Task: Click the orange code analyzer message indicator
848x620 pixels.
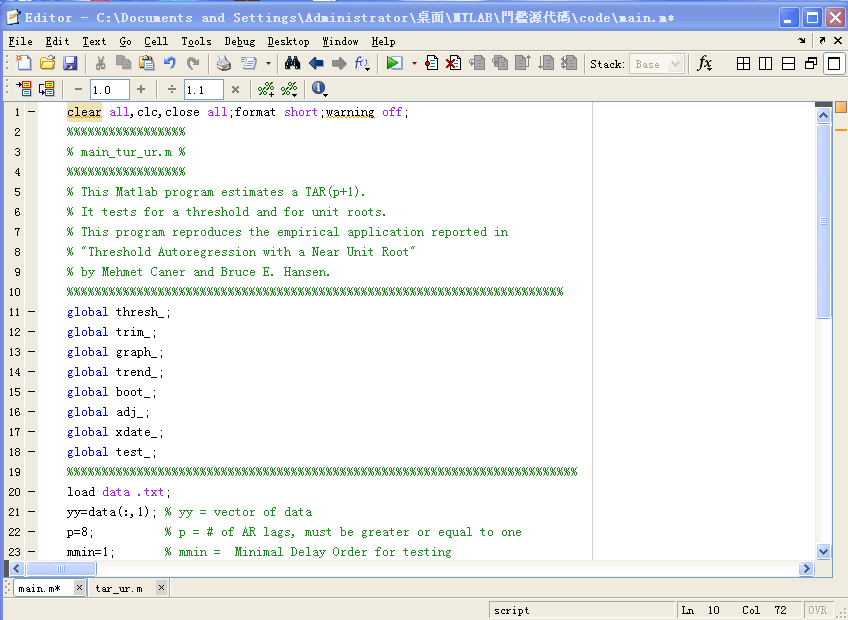Action: tap(841, 107)
